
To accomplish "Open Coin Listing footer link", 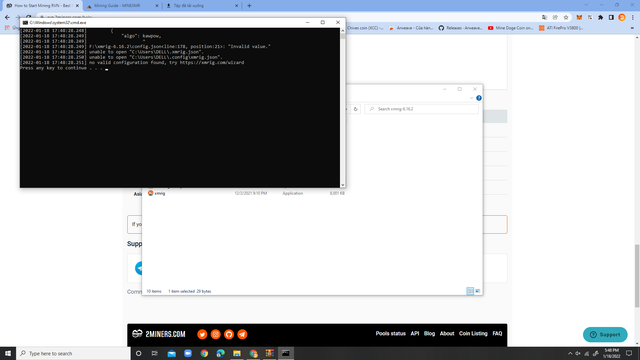I will 473,333.
